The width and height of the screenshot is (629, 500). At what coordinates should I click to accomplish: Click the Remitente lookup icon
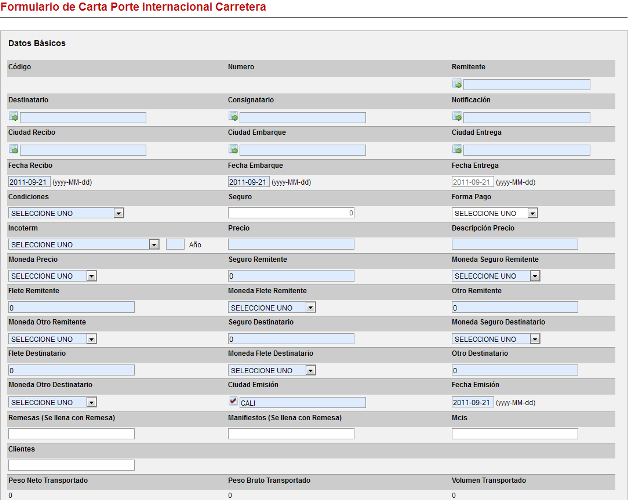[457, 85]
